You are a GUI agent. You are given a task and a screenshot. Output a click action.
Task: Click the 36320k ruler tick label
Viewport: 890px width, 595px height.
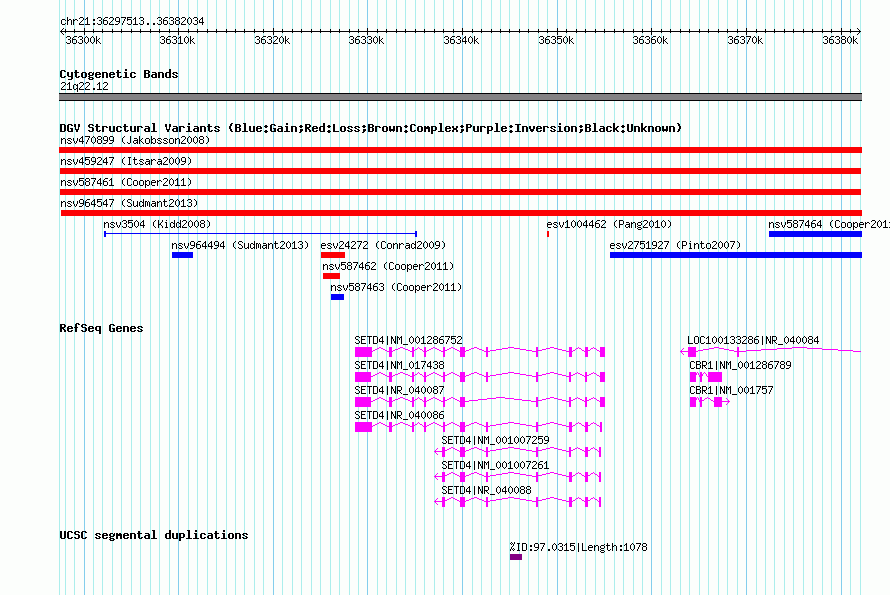tap(272, 40)
